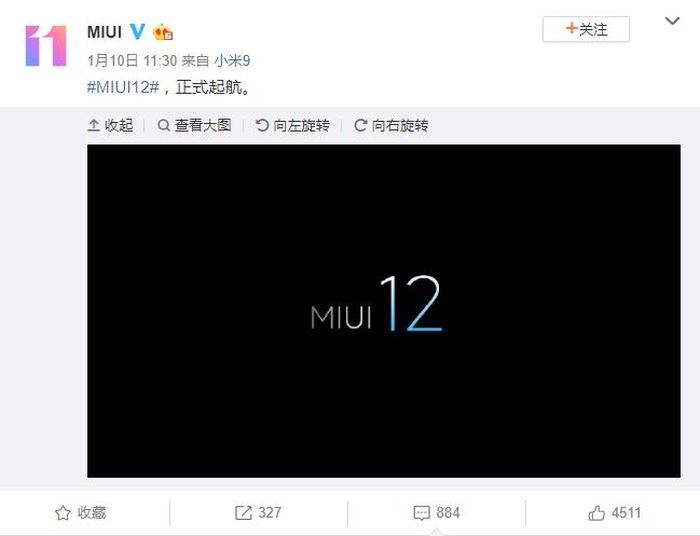Like the post with thumbs-up 4511
Viewport: 700px width, 536px height.
[614, 512]
